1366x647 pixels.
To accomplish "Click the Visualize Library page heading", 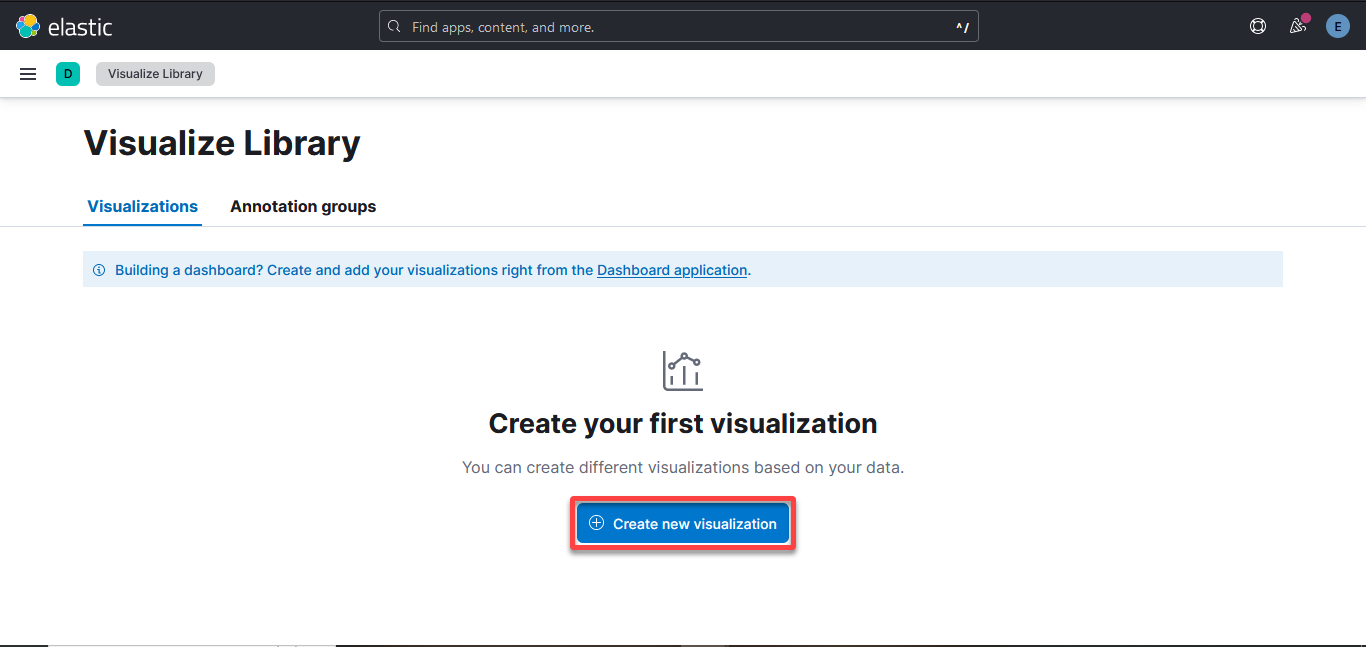I will tap(222, 143).
